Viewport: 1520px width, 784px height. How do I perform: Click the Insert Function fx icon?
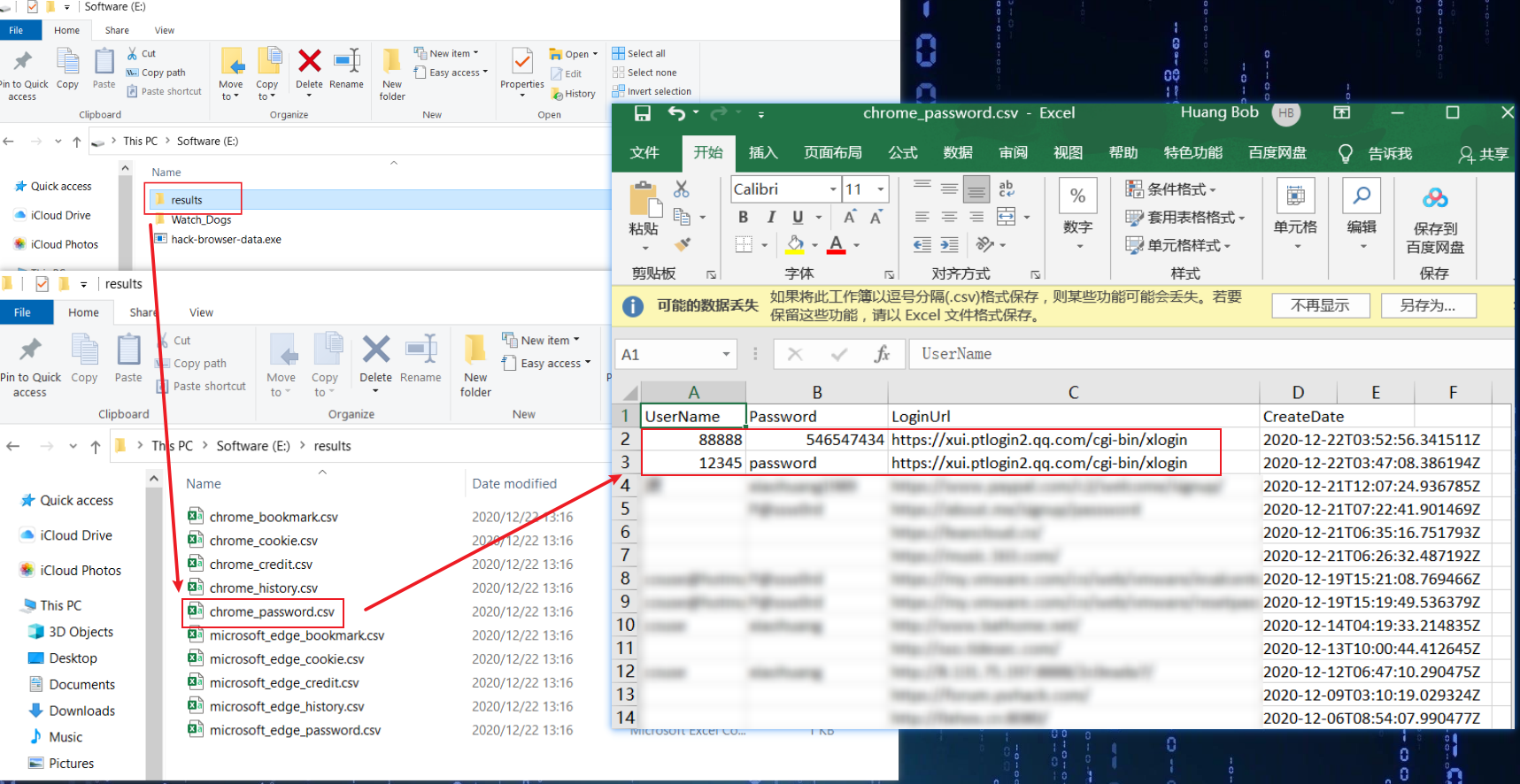tap(882, 355)
